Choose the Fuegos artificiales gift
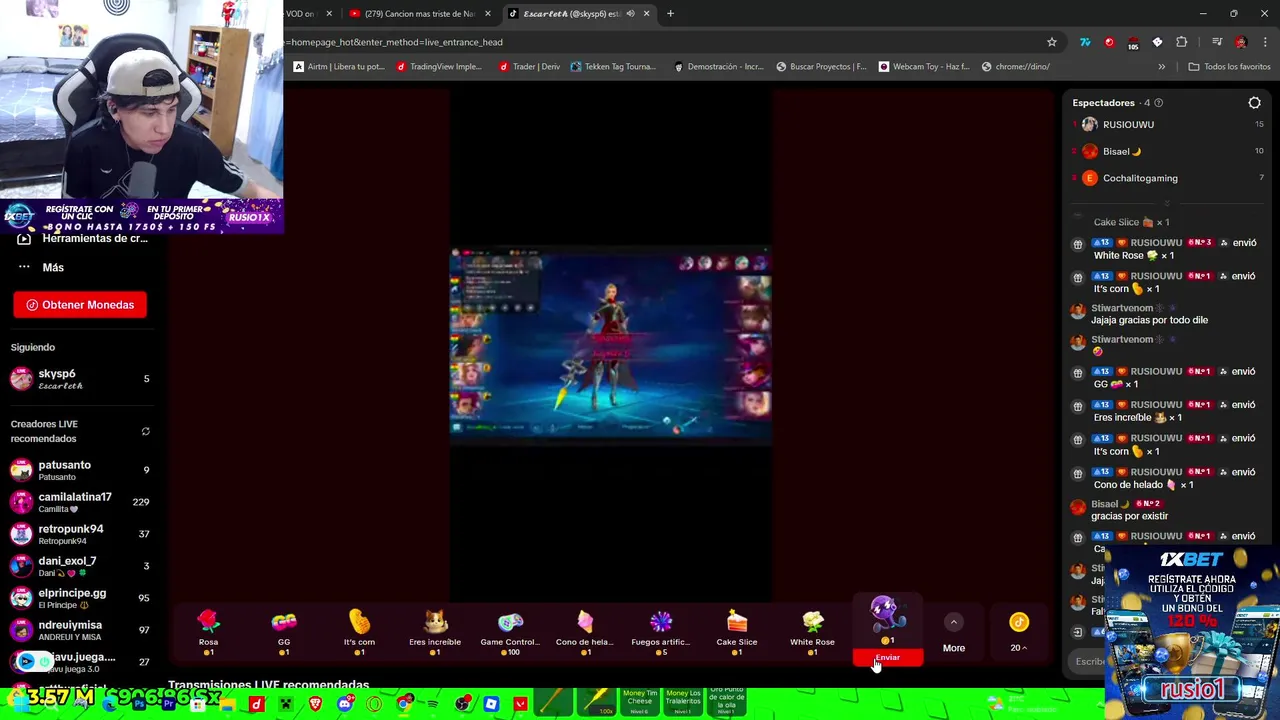Screen dimensions: 1280x720 click(661, 632)
